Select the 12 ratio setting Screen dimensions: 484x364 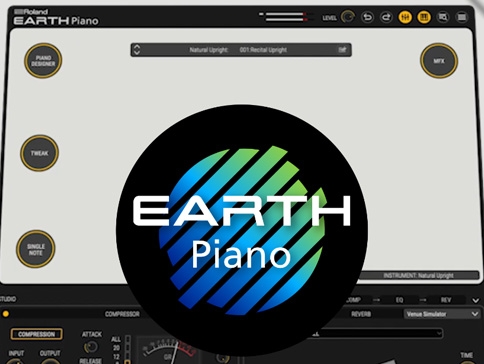[x=116, y=357]
